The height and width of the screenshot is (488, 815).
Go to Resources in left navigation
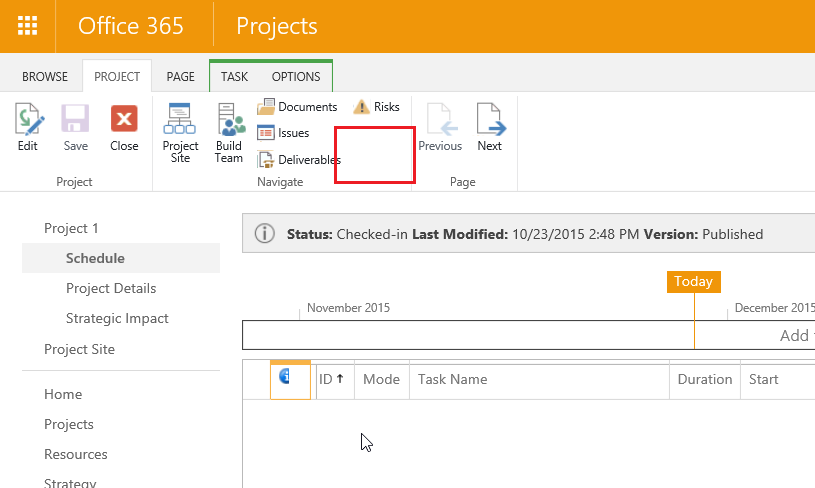tap(76, 454)
